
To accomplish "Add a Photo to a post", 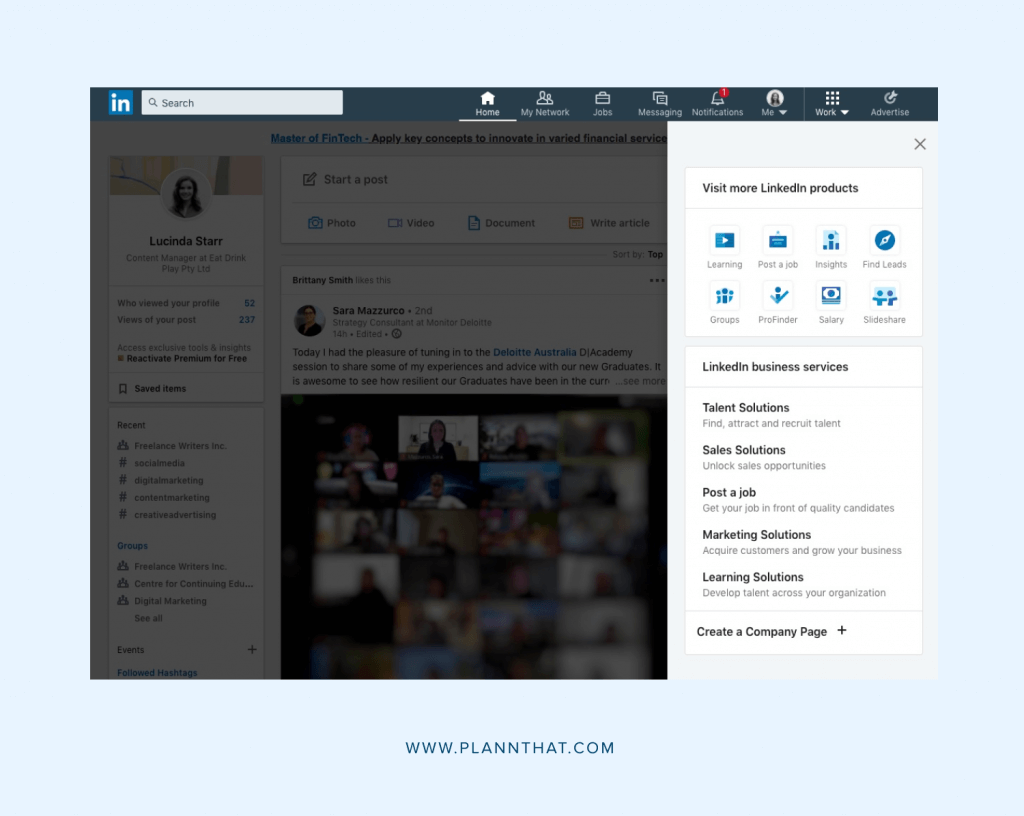I will 332,223.
